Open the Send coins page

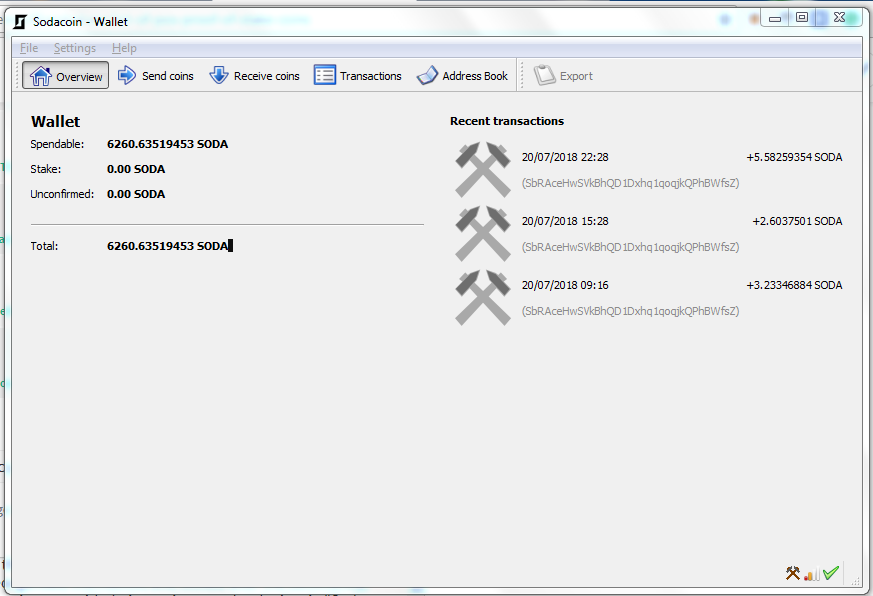tap(156, 75)
